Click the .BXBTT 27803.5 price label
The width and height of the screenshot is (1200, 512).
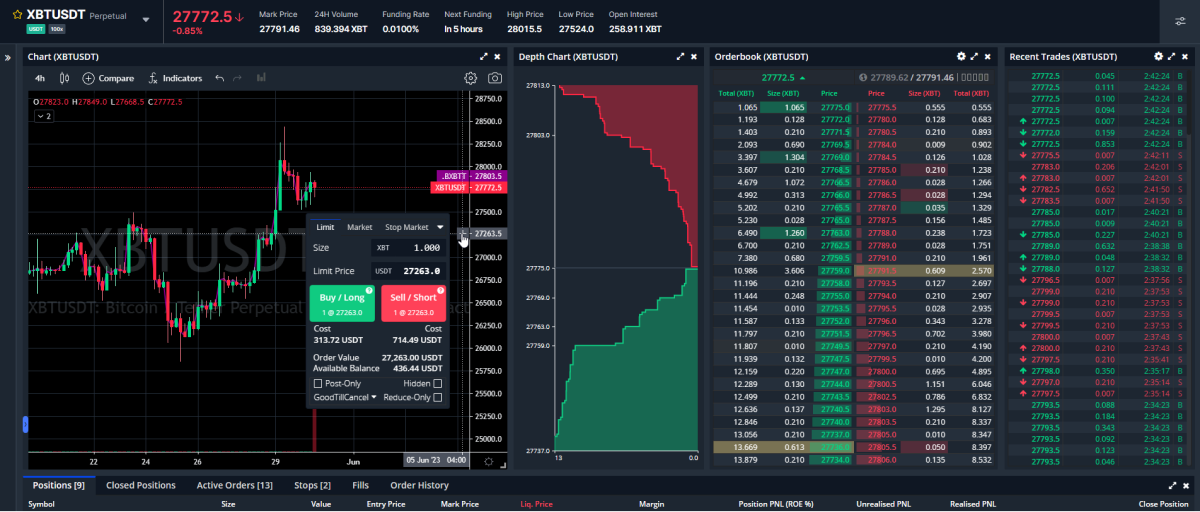[472, 175]
